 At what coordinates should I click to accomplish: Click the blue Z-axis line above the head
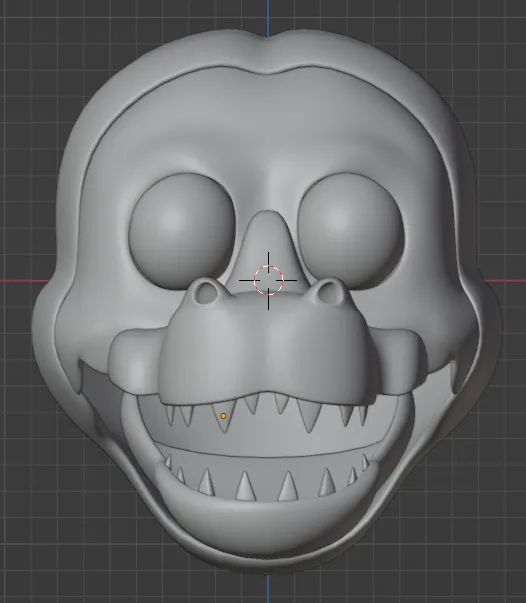click(x=268, y=17)
